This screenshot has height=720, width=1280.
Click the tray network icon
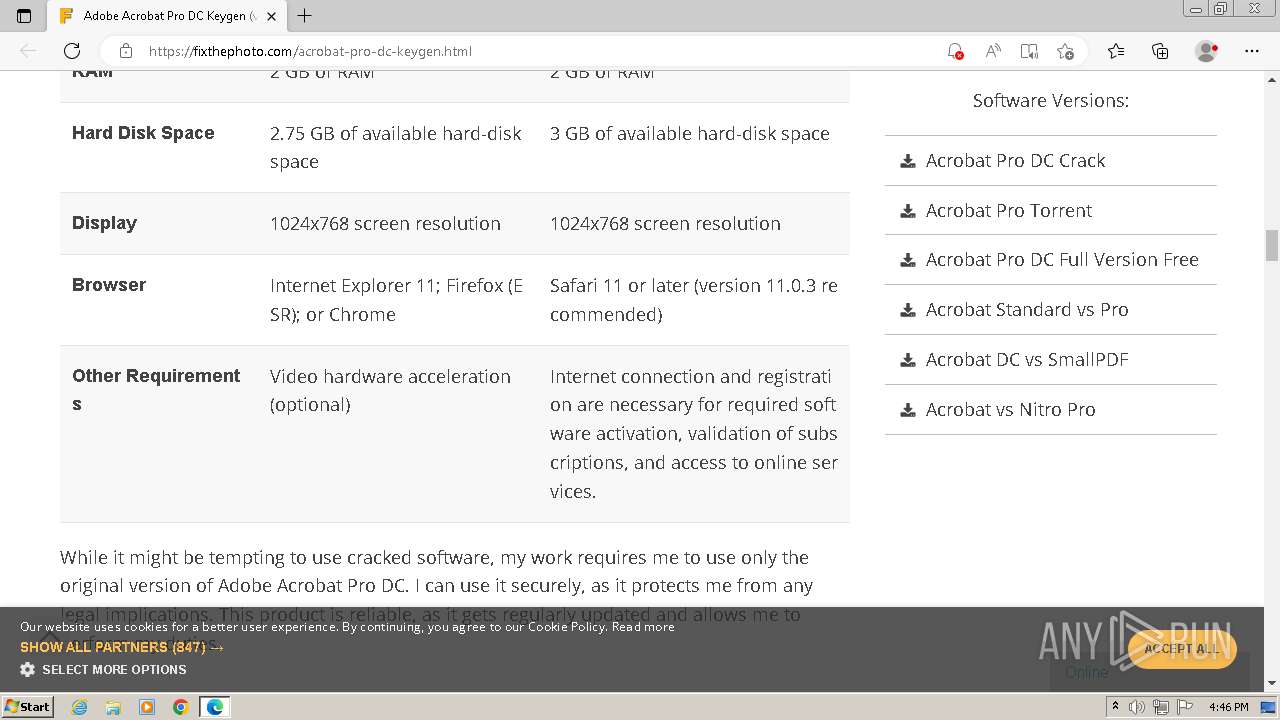1161,707
